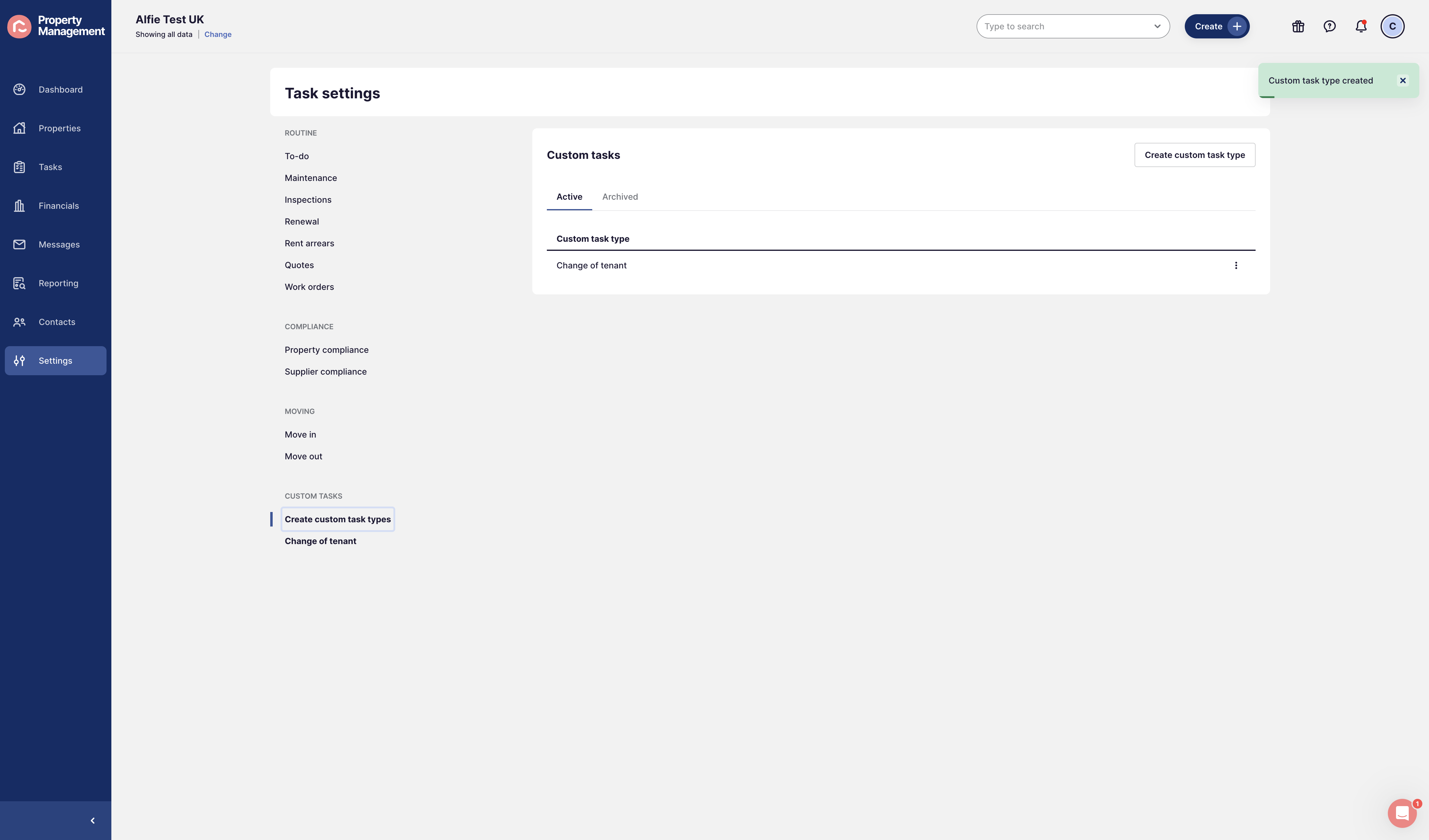Click the Contacts people icon
This screenshot has width=1429, height=840.
pyautogui.click(x=19, y=322)
